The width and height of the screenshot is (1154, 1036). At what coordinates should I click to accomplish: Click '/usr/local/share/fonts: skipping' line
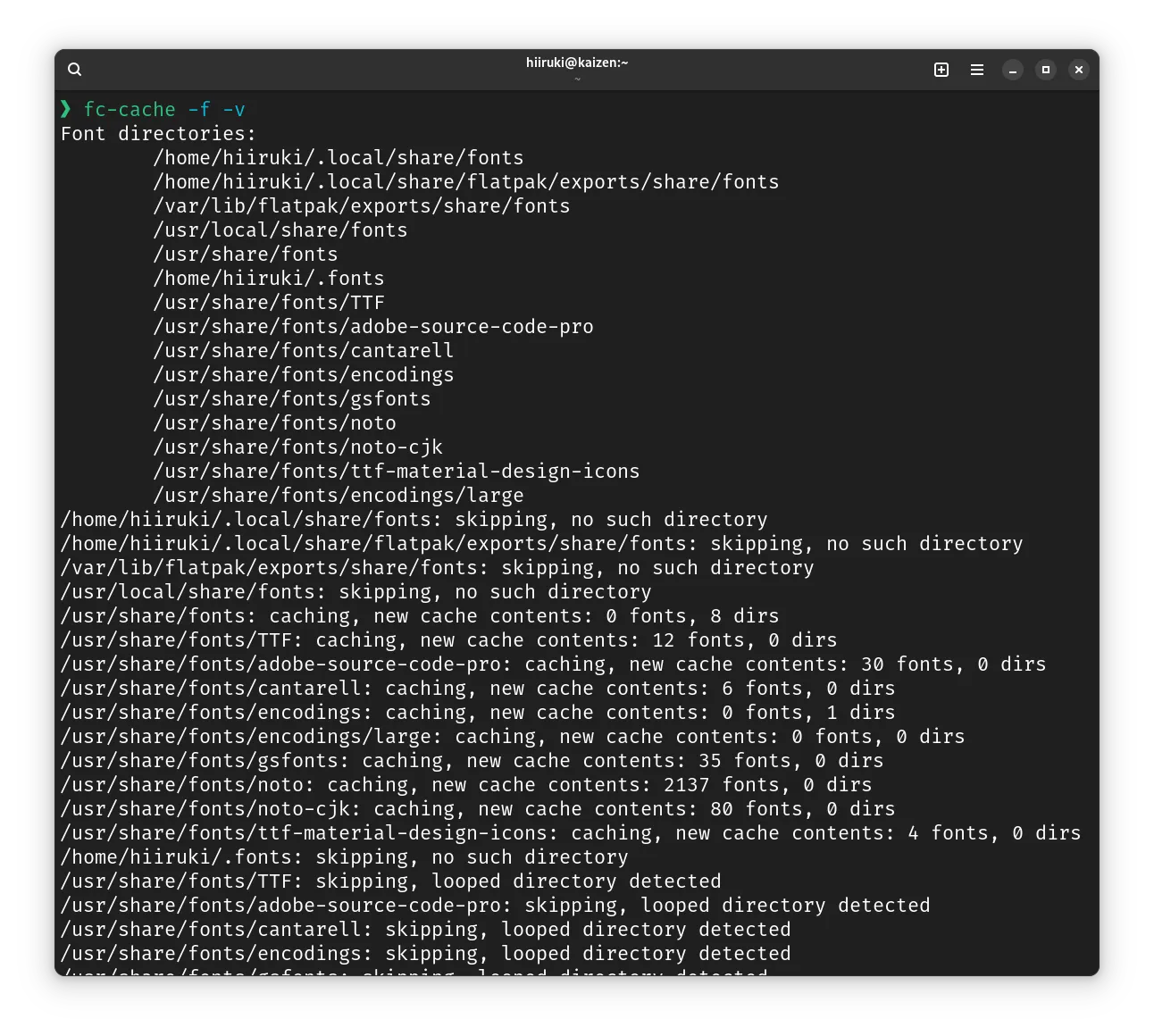[x=355, y=592]
